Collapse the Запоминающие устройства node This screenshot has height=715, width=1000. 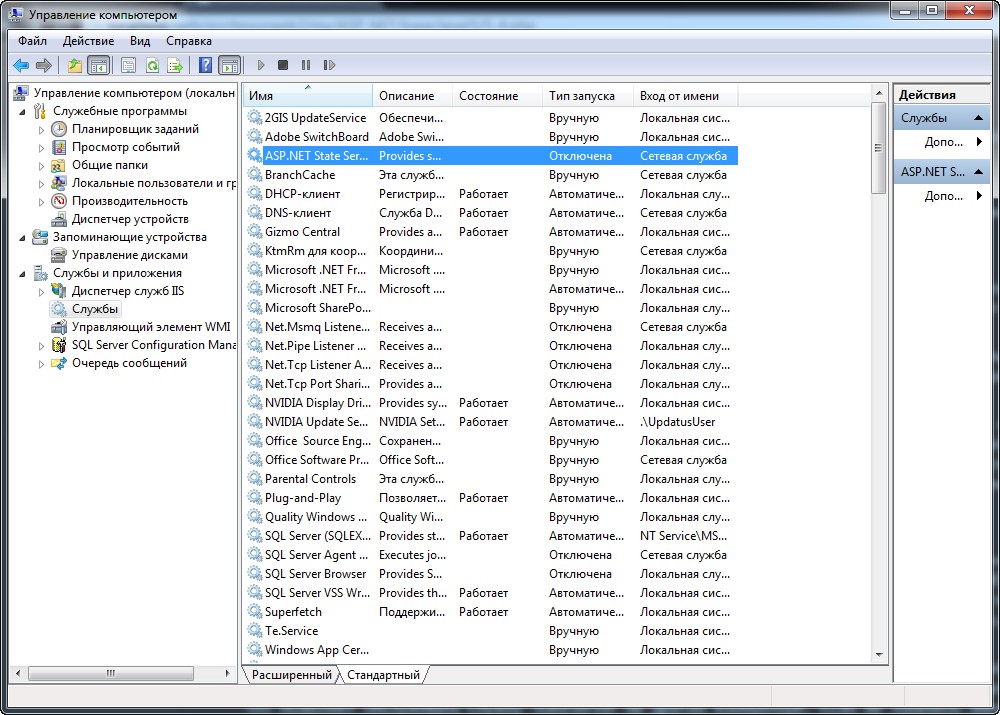(23, 238)
